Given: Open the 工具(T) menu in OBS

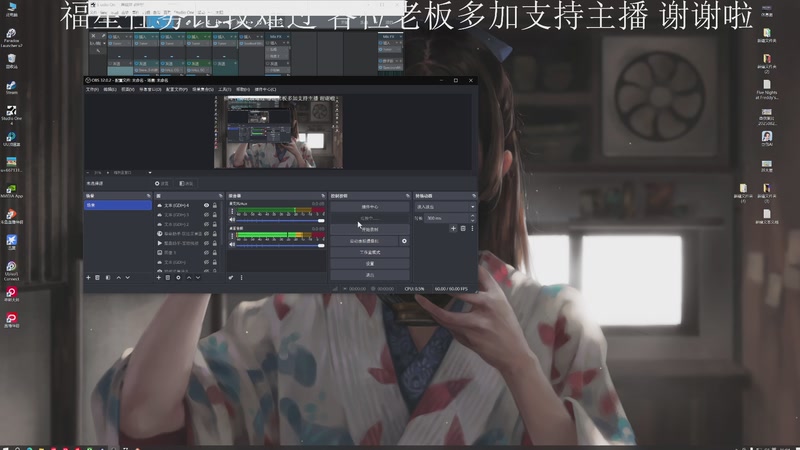Looking at the screenshot, I should pos(224,89).
